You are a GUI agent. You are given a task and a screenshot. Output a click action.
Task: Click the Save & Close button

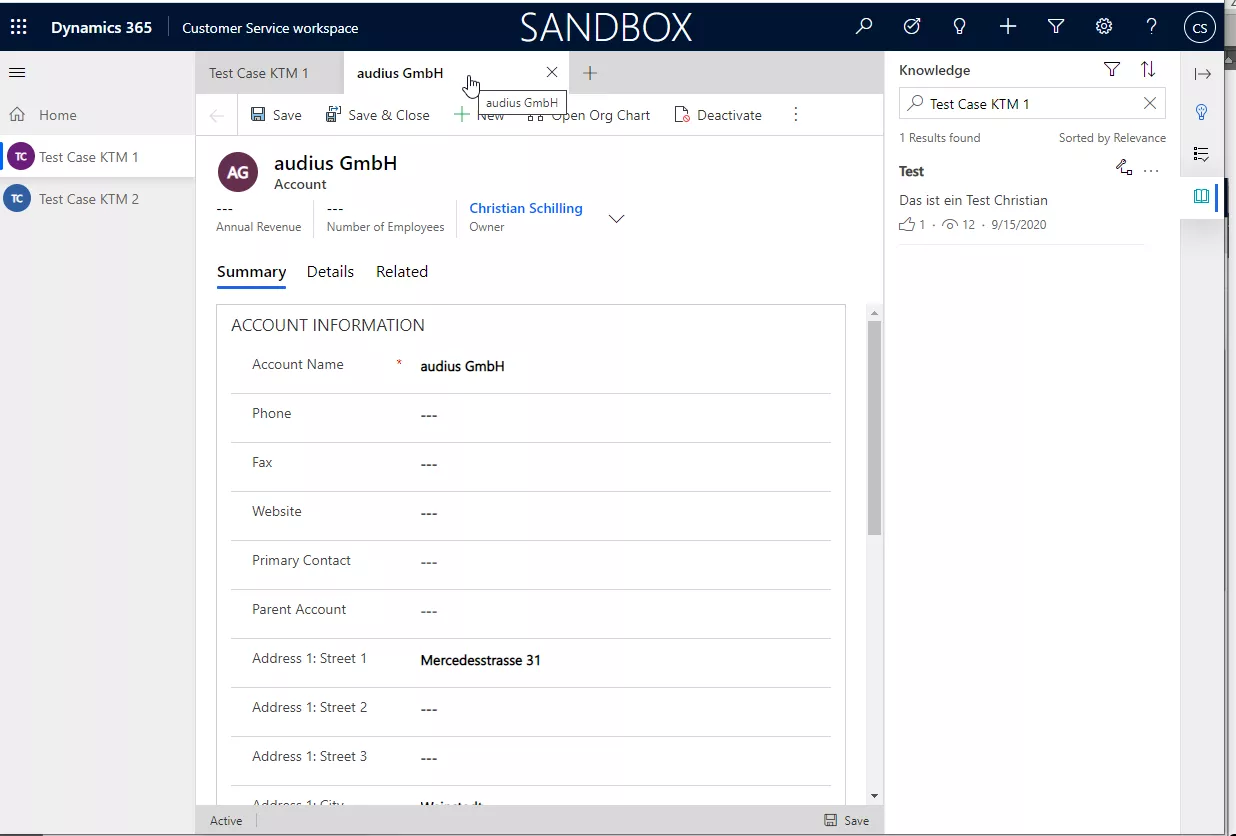pyautogui.click(x=378, y=115)
